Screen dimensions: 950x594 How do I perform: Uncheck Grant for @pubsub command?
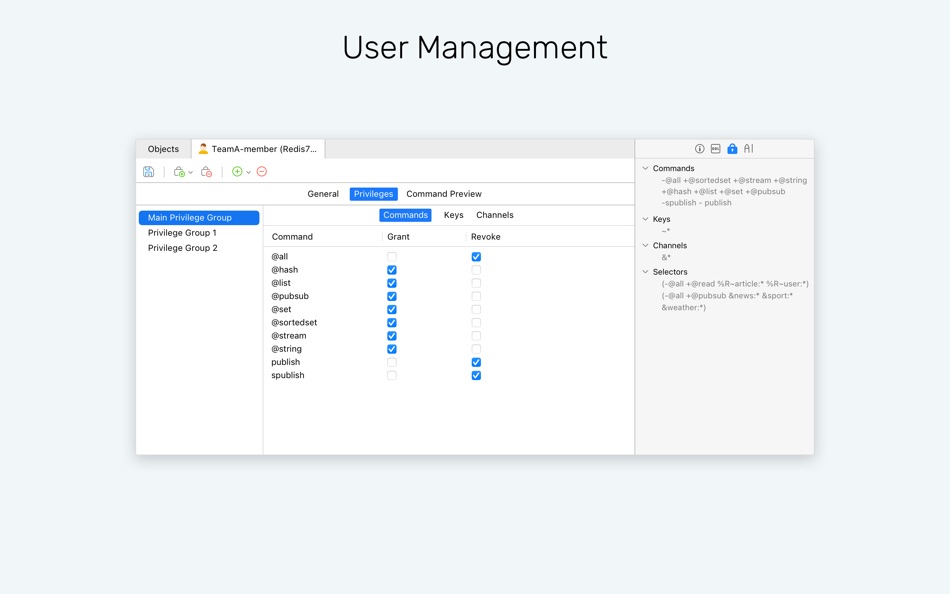tap(392, 296)
